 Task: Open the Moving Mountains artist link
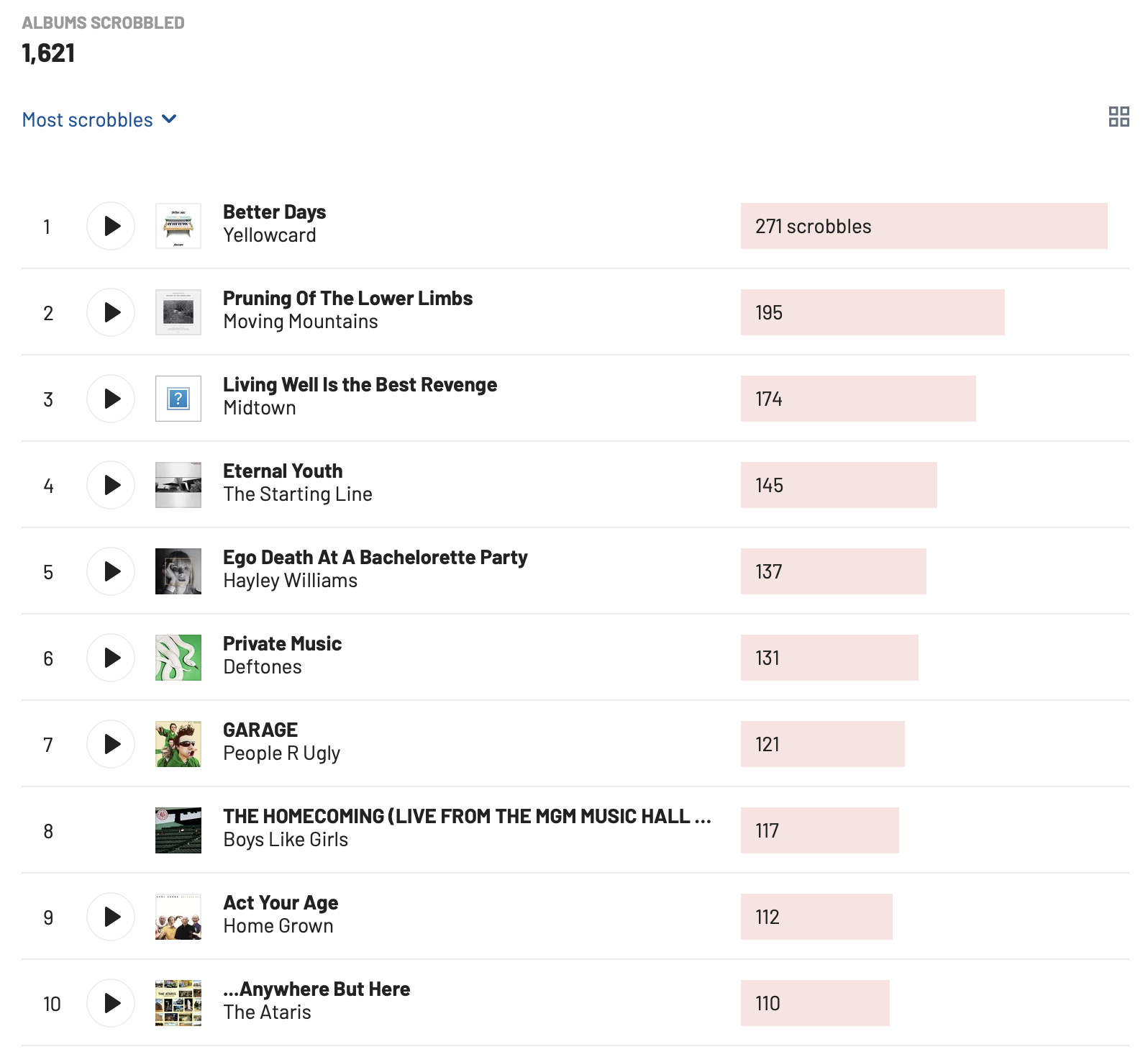(300, 322)
